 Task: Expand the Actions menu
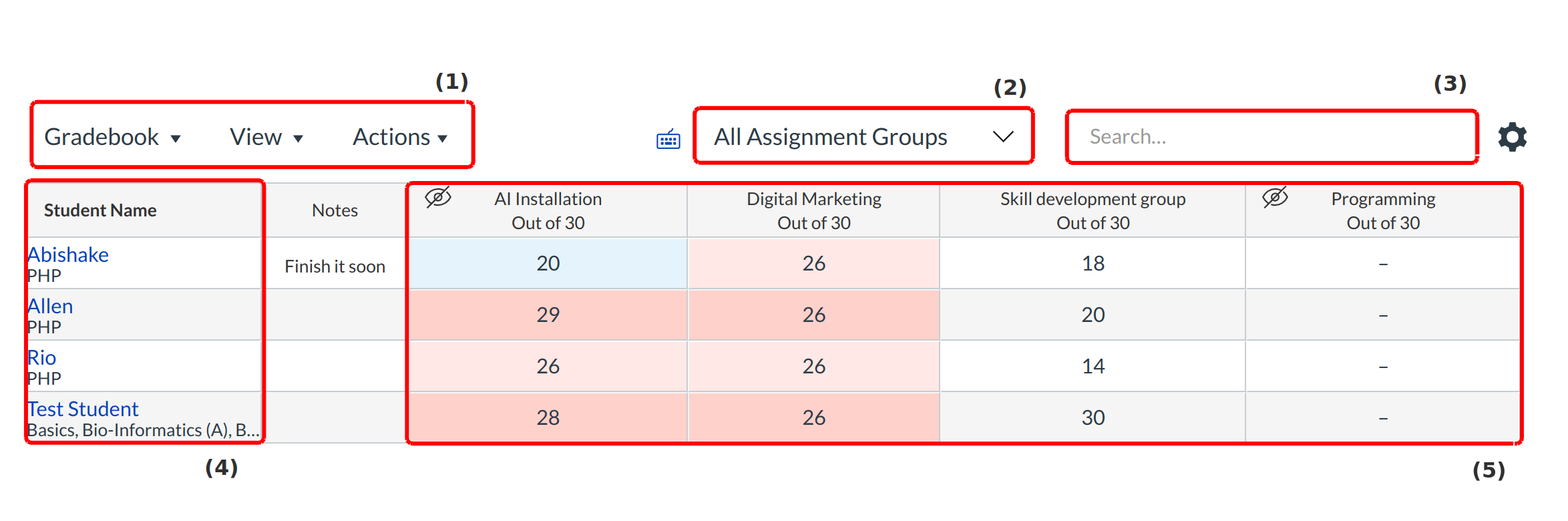click(399, 137)
